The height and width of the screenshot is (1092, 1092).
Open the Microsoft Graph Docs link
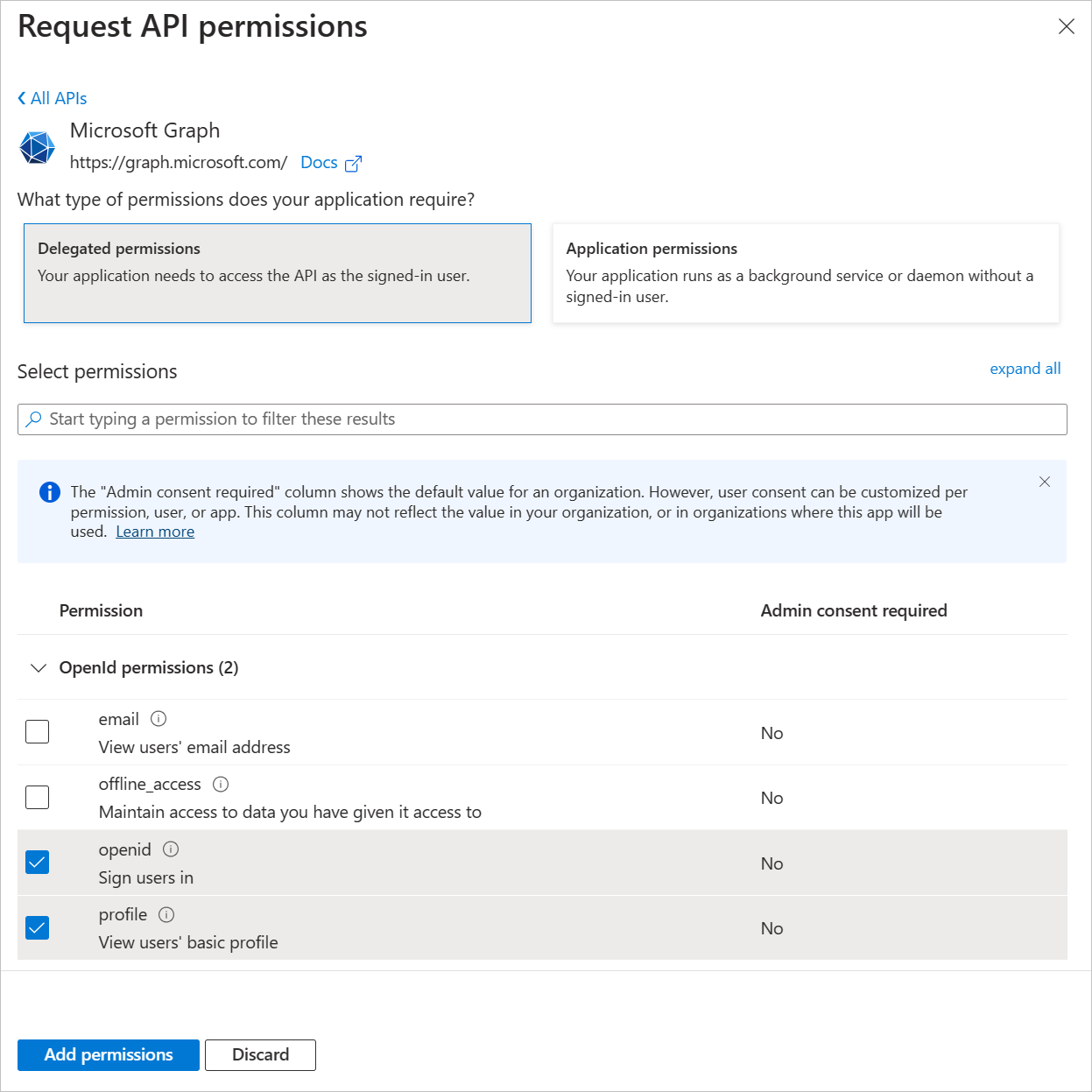point(319,162)
